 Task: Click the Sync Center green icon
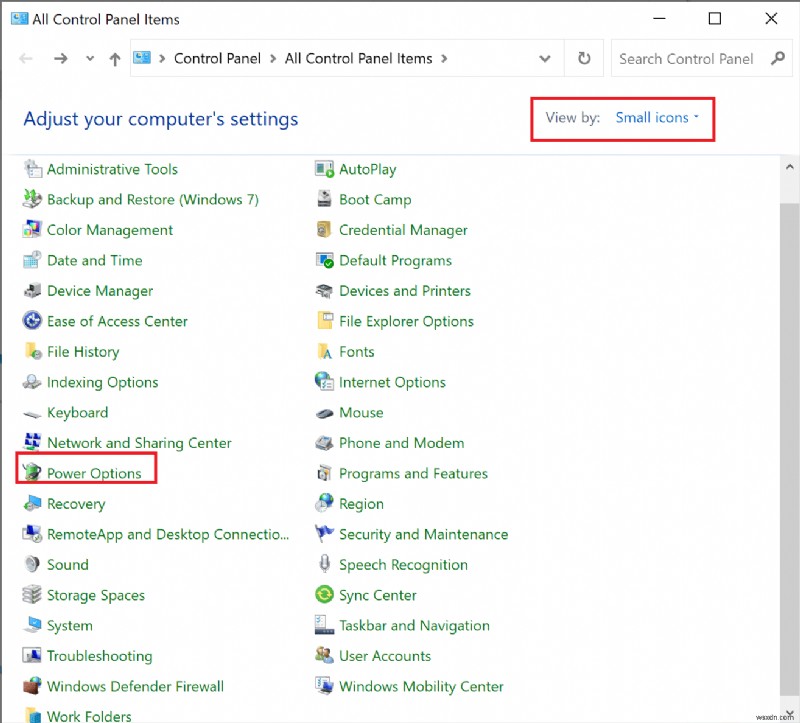(324, 595)
